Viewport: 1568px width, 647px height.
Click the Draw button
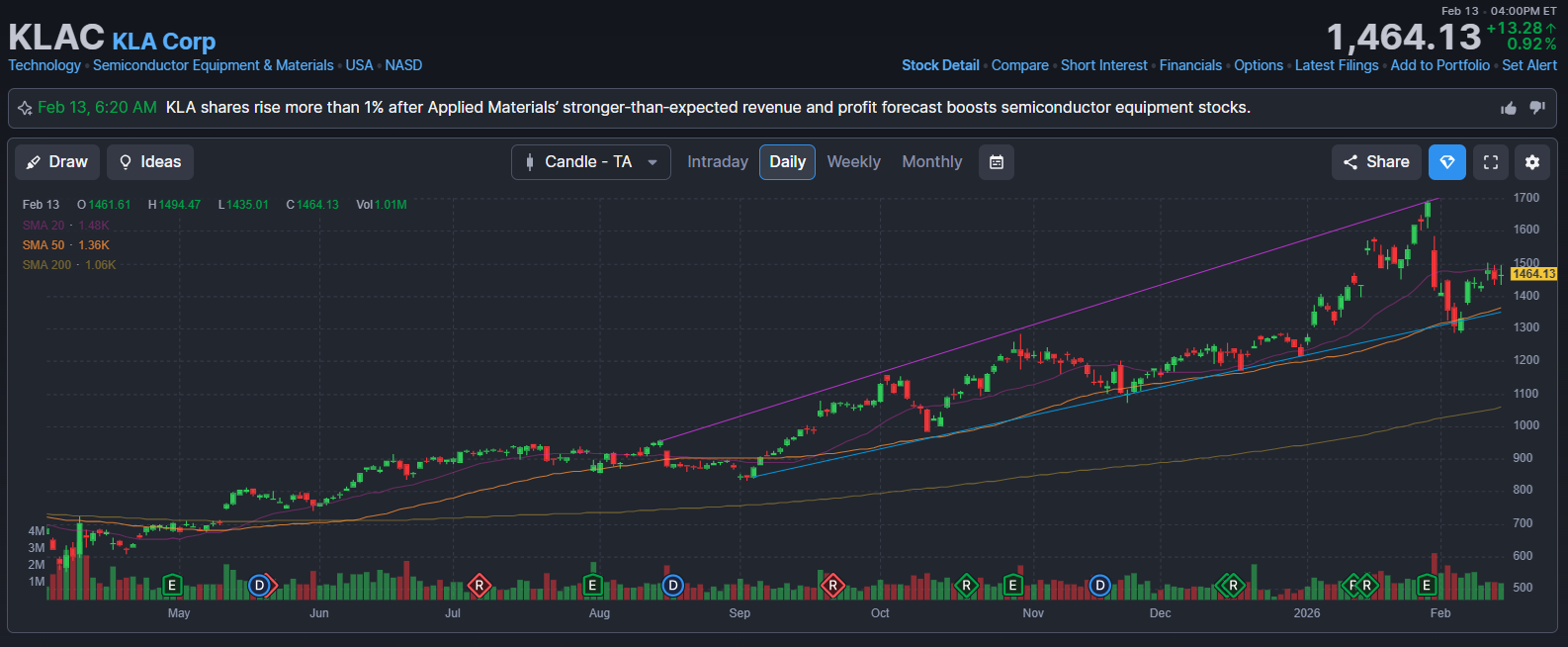[57, 162]
